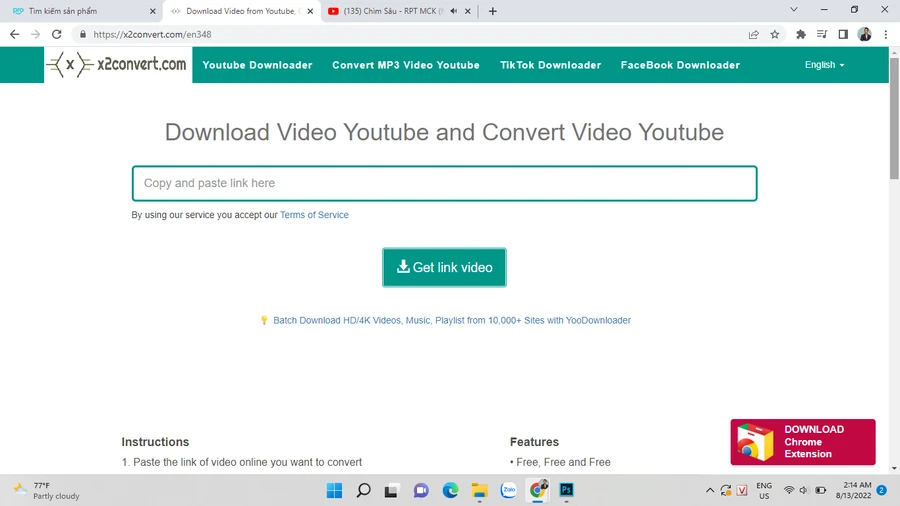
Task: Click the Download Chrome Extension banner
Action: coord(802,442)
